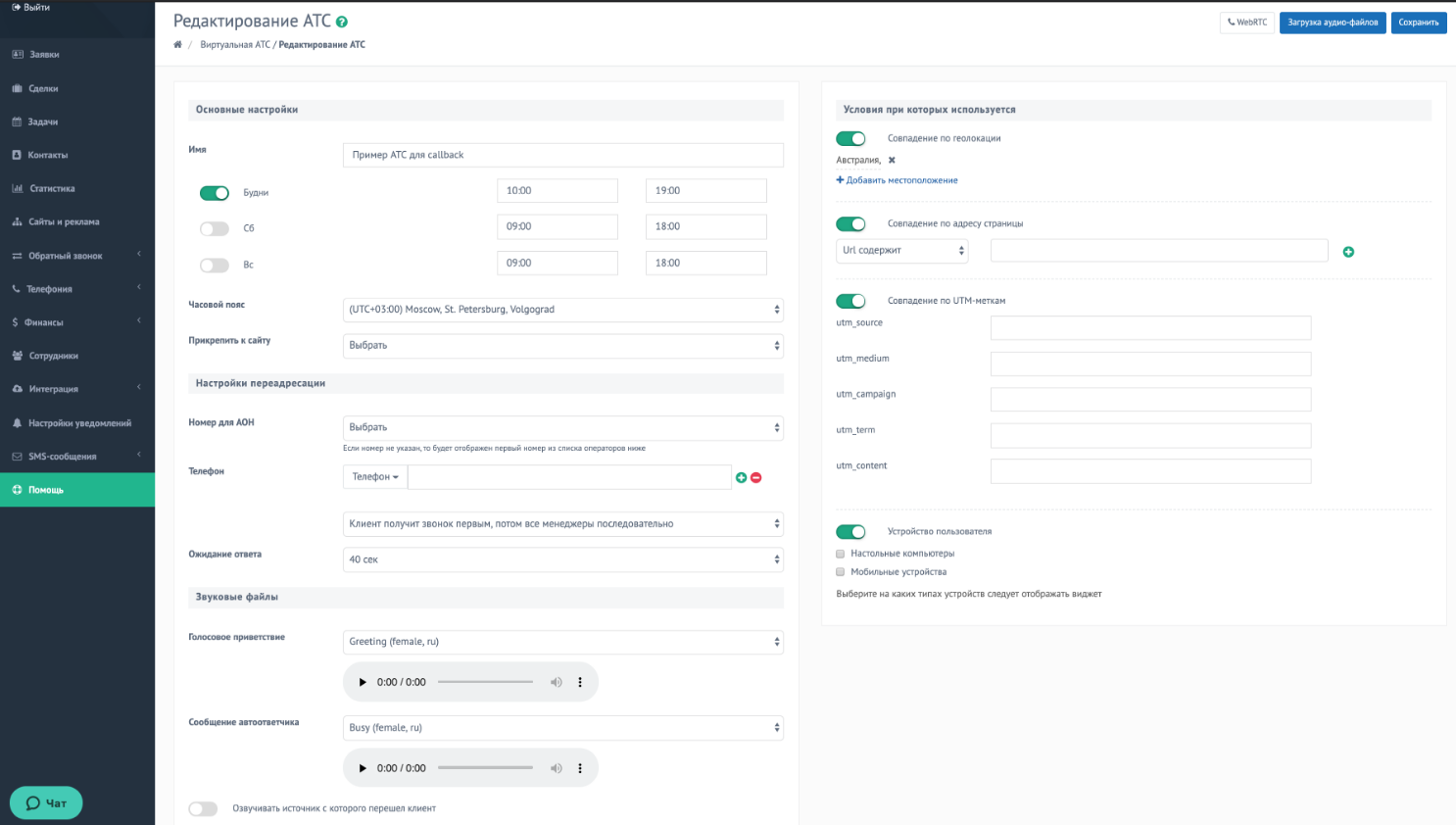This screenshot has width=1456, height=825.
Task: Click the Сохранить button
Action: (1419, 23)
